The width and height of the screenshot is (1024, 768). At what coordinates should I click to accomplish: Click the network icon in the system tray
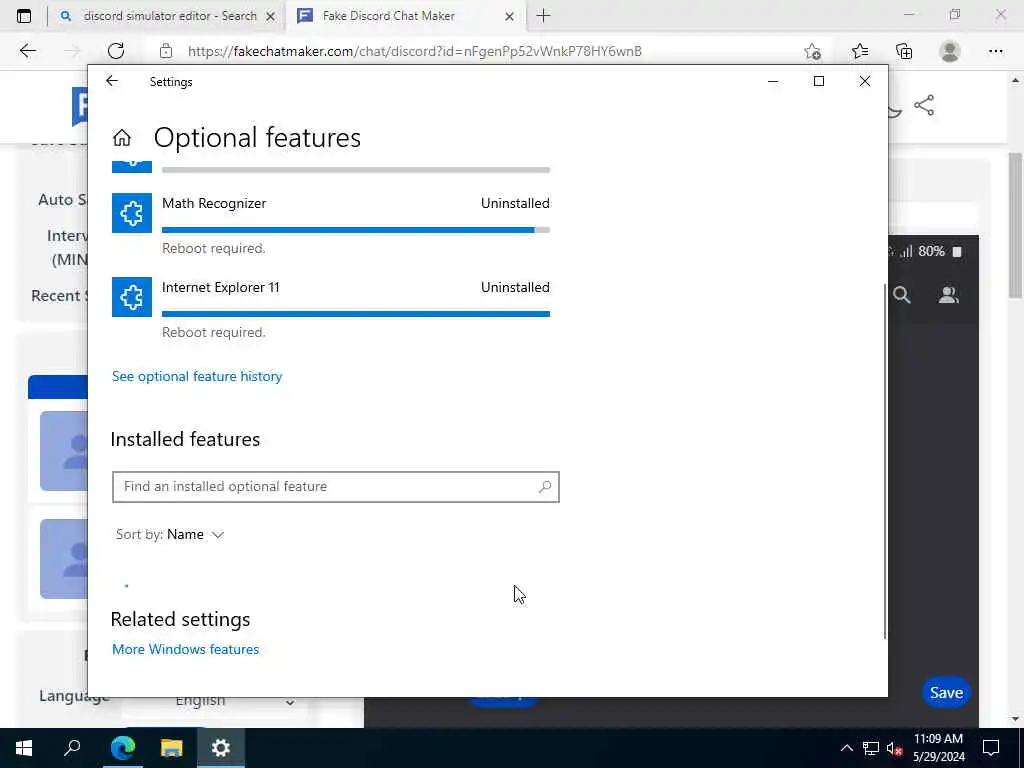tap(871, 748)
